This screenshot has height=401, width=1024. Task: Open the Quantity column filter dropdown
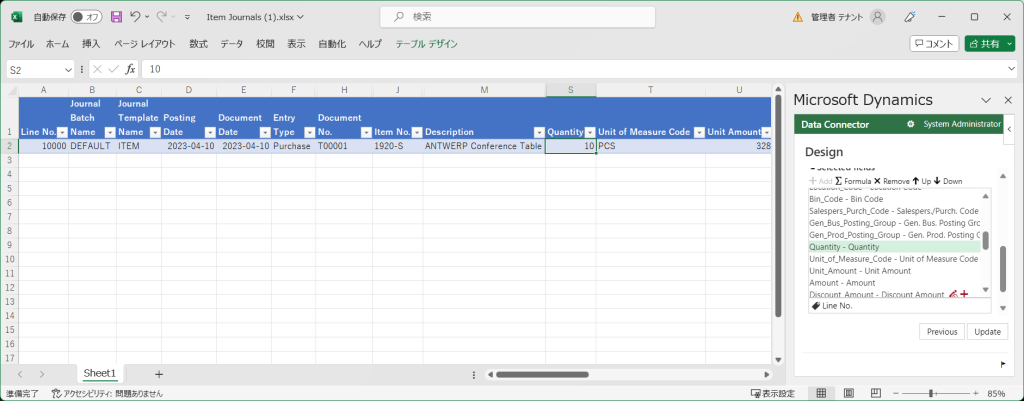point(590,132)
